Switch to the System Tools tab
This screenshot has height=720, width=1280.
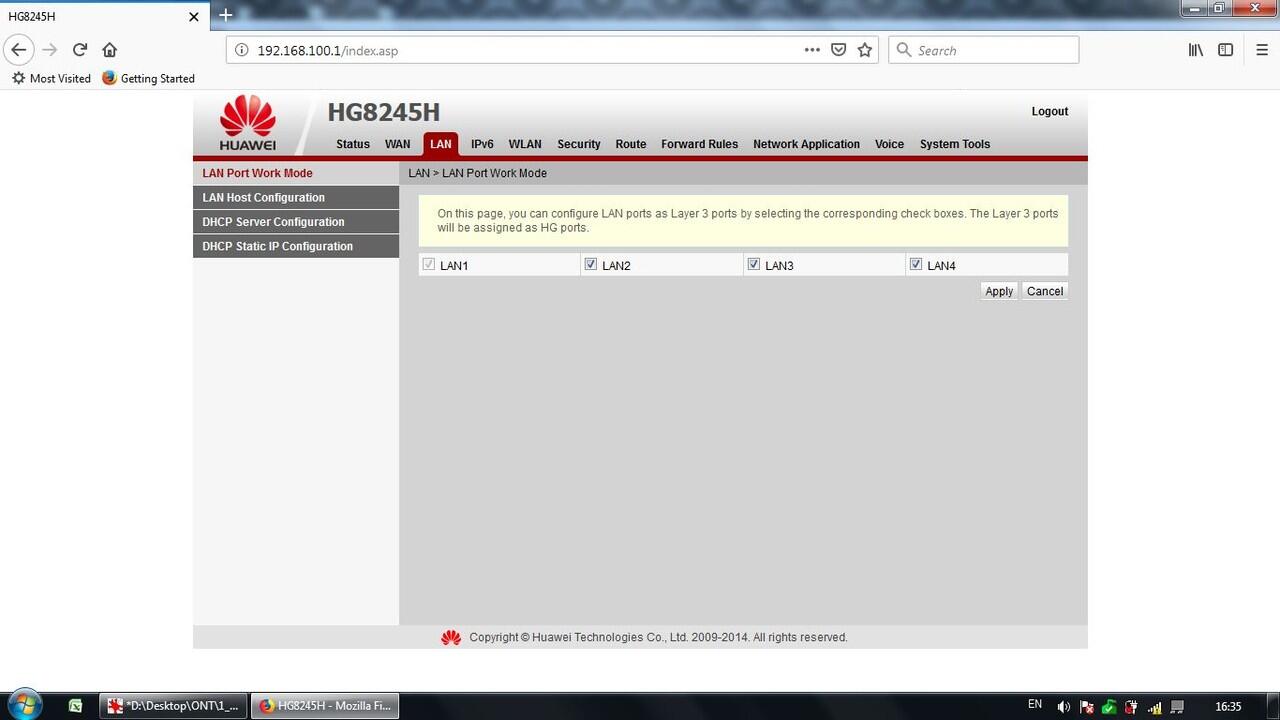pos(955,144)
